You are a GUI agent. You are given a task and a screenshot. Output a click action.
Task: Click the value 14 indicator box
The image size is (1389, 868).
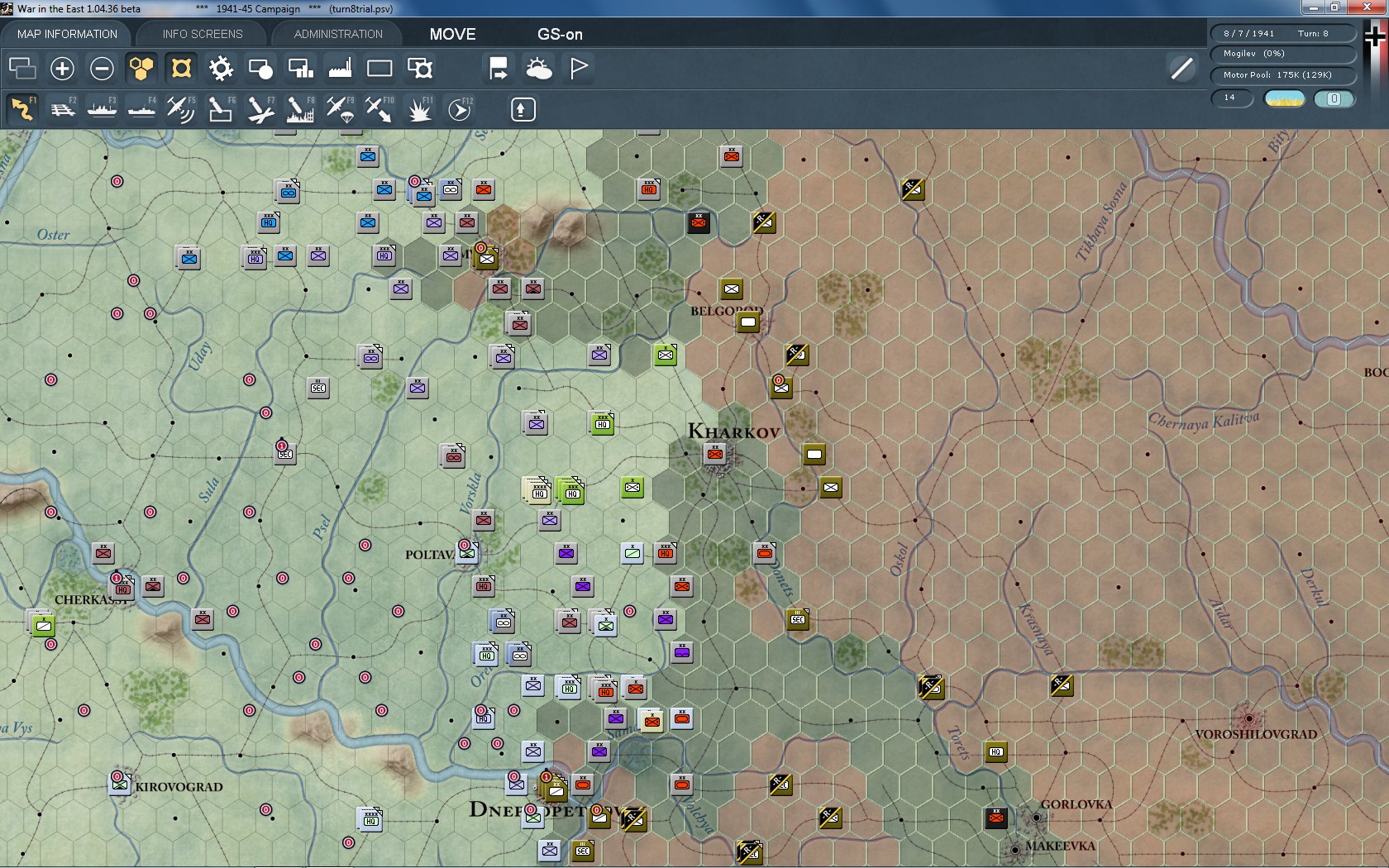click(1232, 98)
